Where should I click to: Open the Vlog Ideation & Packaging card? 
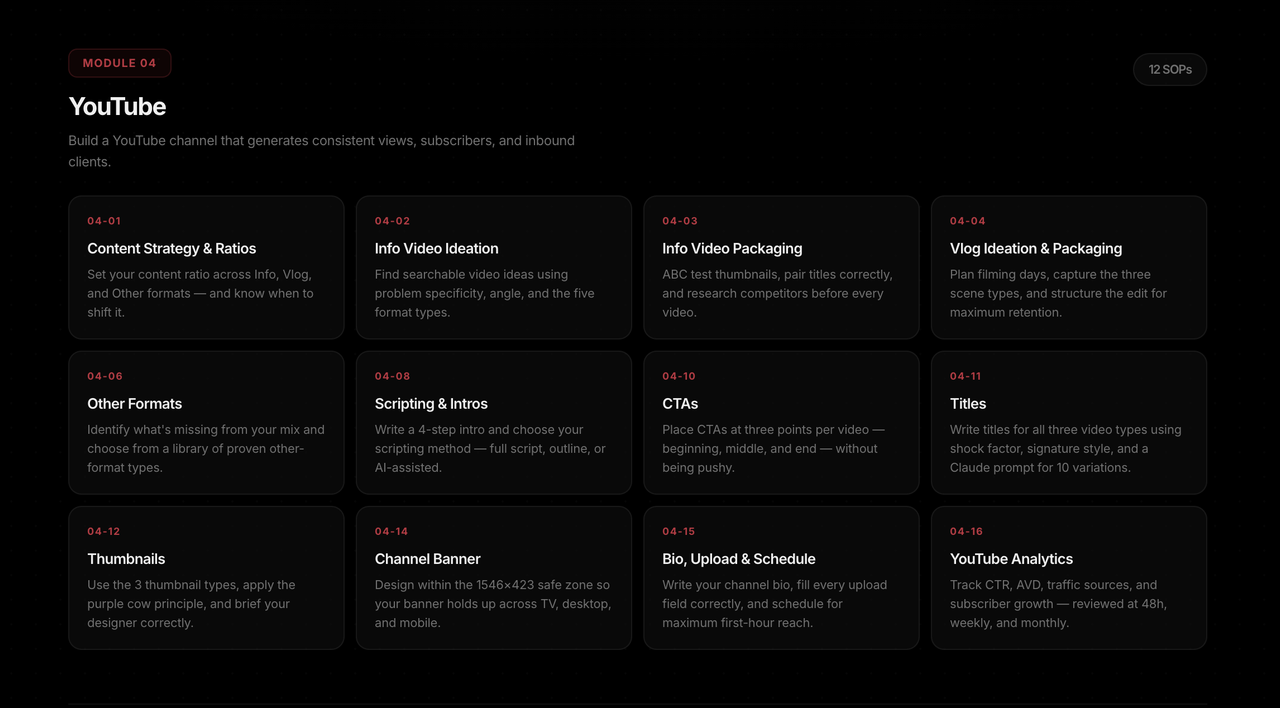pyautogui.click(x=1069, y=267)
